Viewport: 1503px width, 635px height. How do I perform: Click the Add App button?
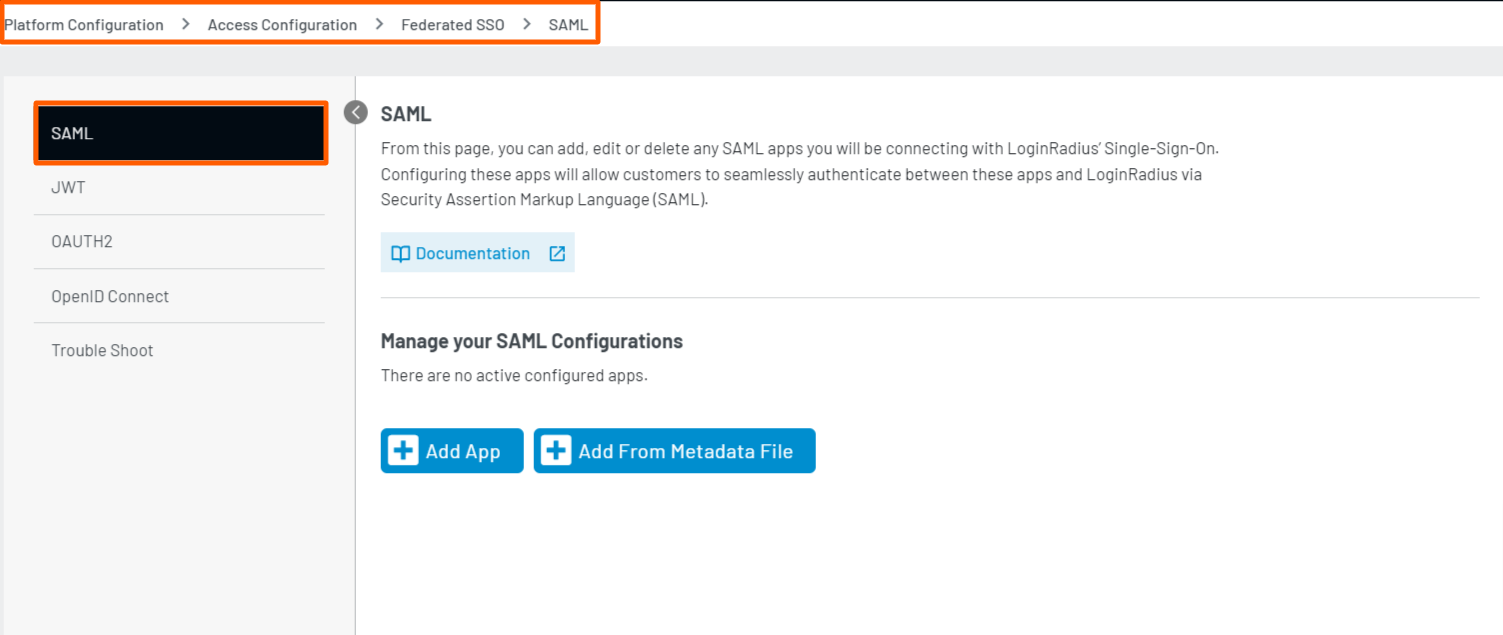tap(452, 450)
